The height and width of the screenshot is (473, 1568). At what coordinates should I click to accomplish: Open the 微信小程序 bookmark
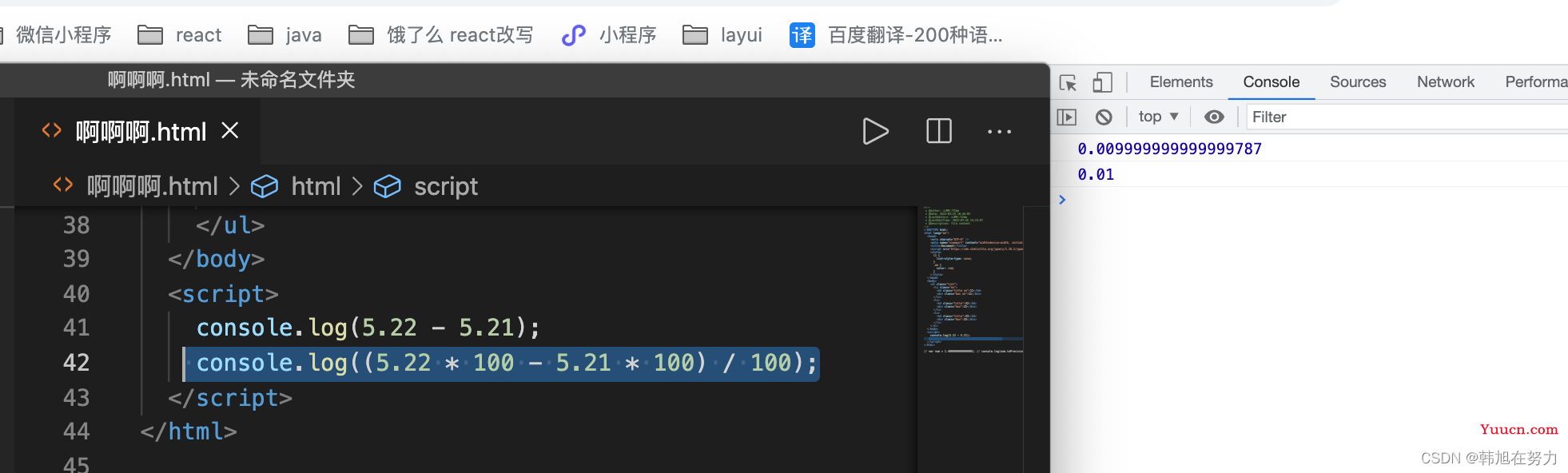(x=56, y=35)
